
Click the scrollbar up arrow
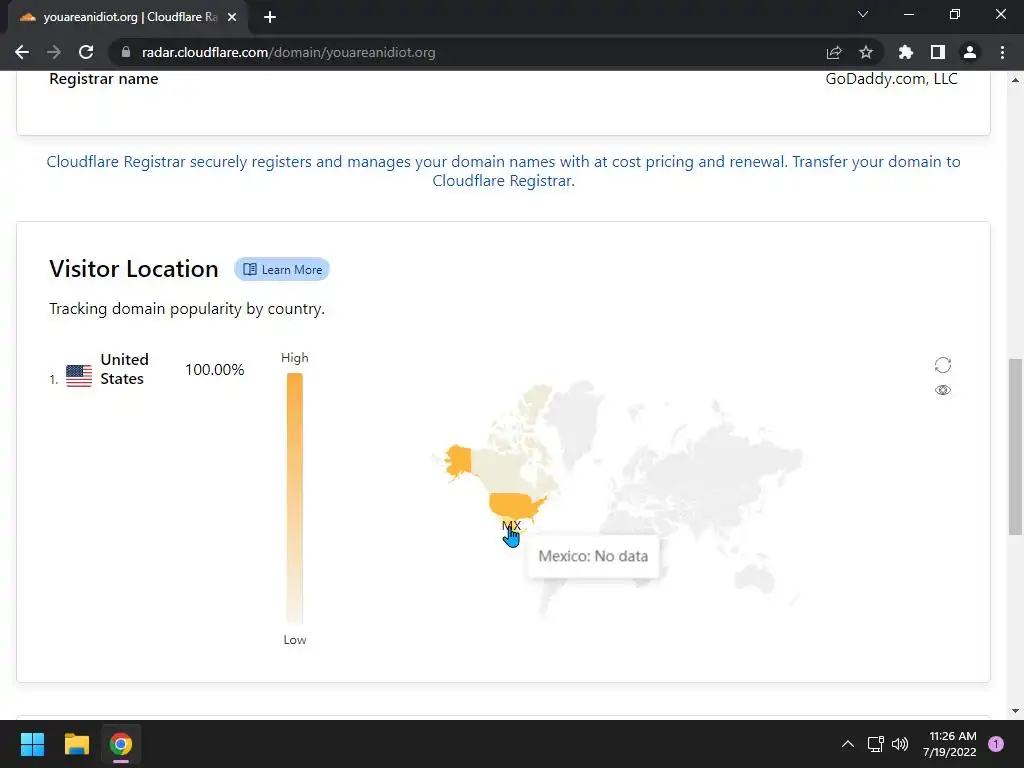tap(1016, 80)
